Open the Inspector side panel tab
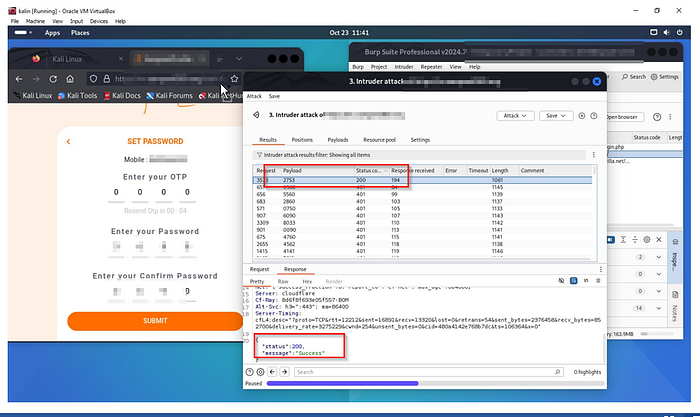Viewport: 700px width, 417px height. pos(675,257)
